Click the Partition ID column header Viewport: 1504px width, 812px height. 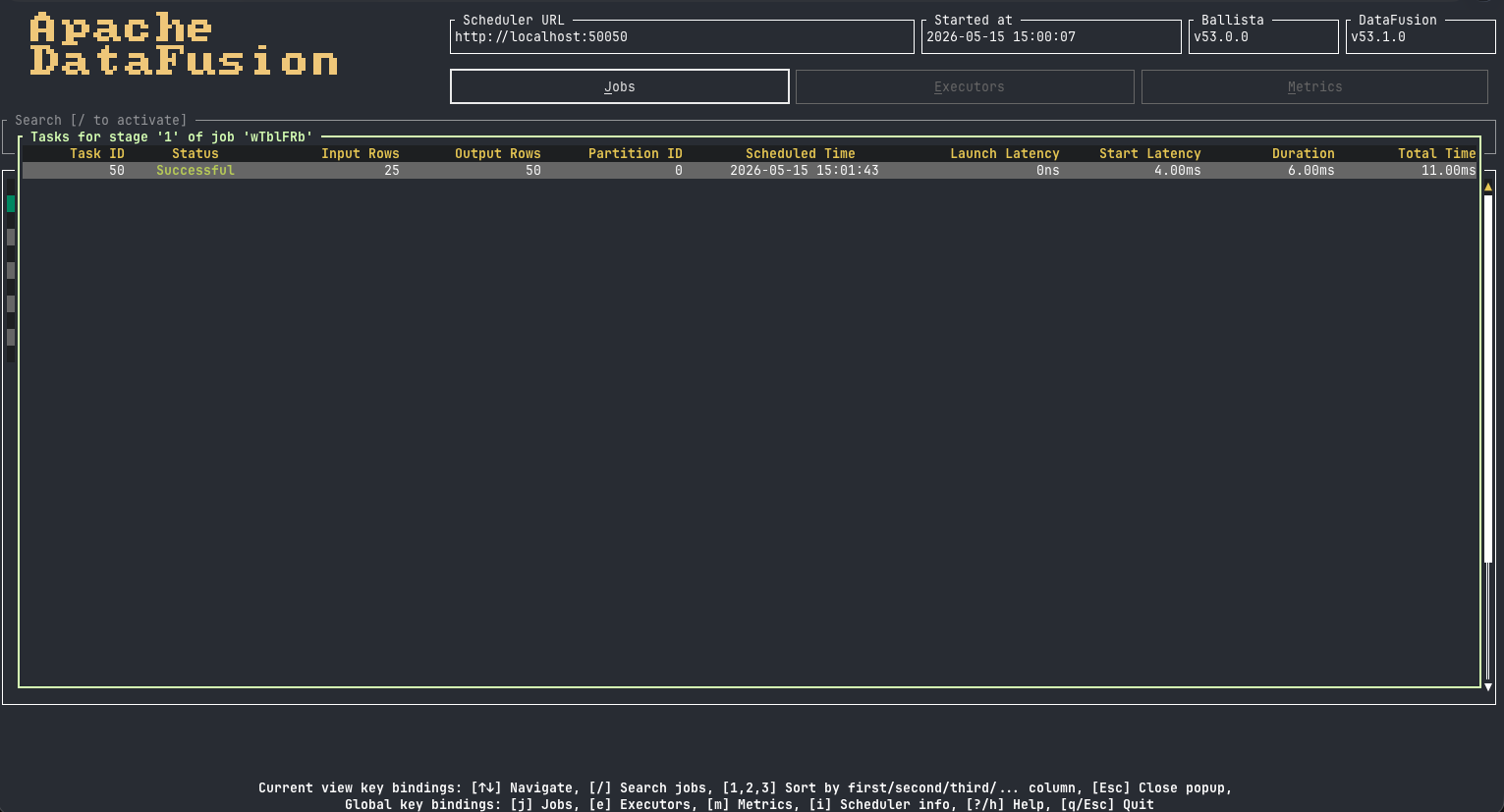[636, 153]
